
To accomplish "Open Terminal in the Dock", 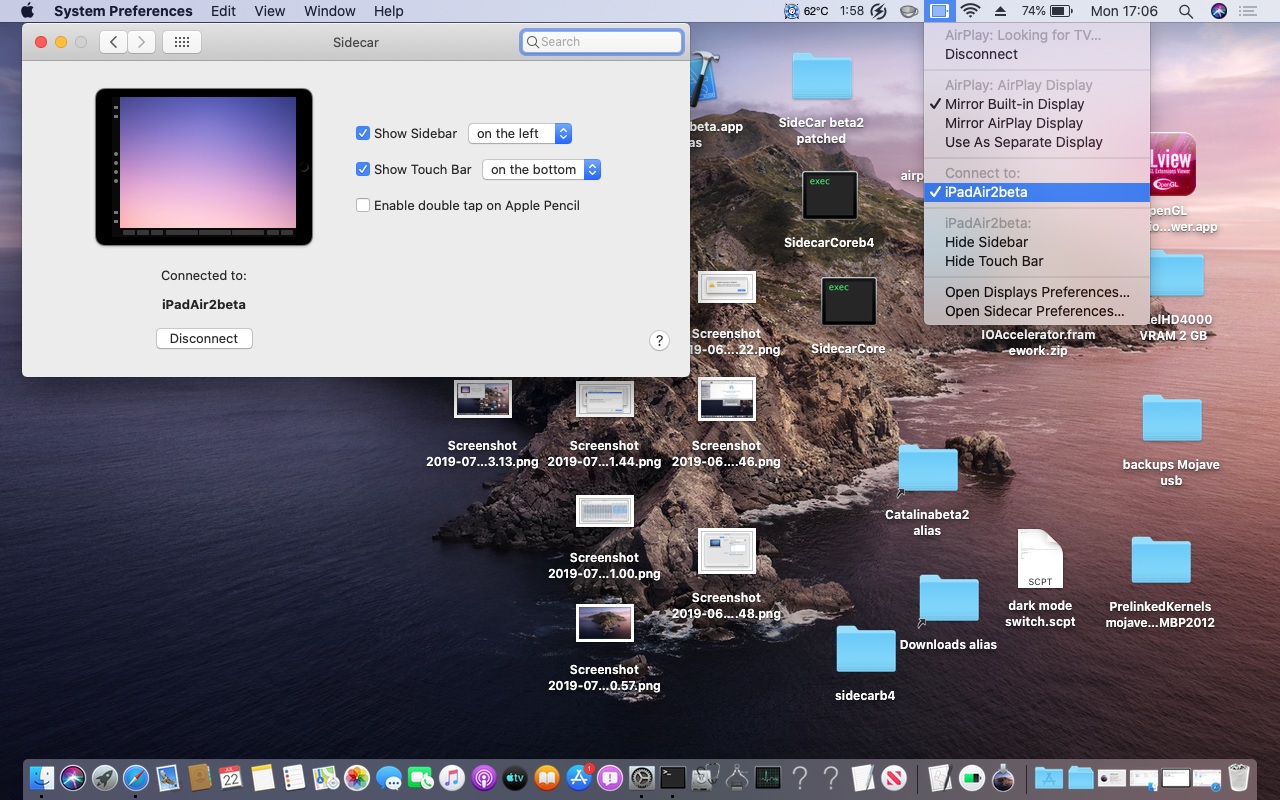I will (x=673, y=777).
